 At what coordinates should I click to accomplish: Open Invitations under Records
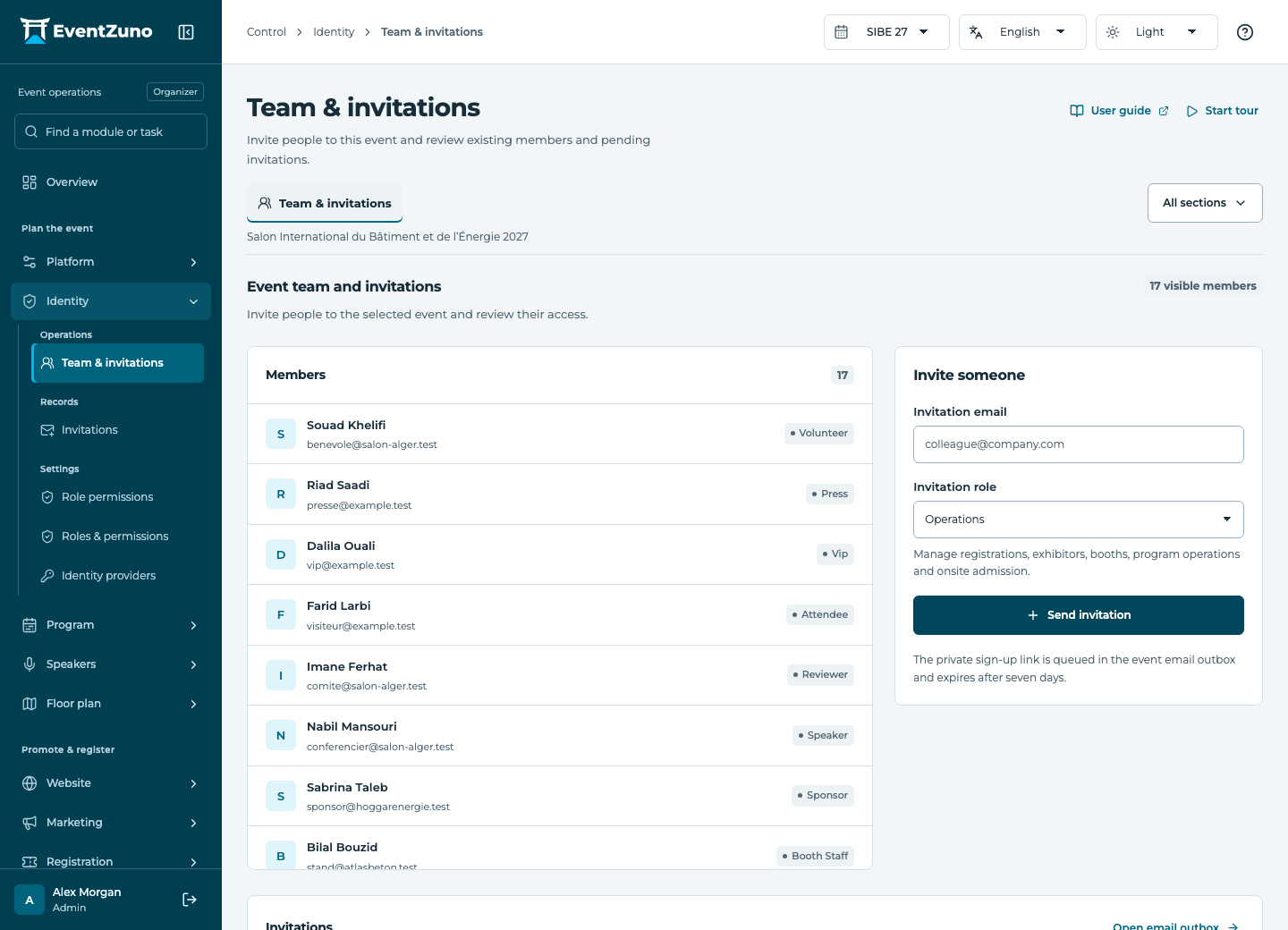(118, 430)
